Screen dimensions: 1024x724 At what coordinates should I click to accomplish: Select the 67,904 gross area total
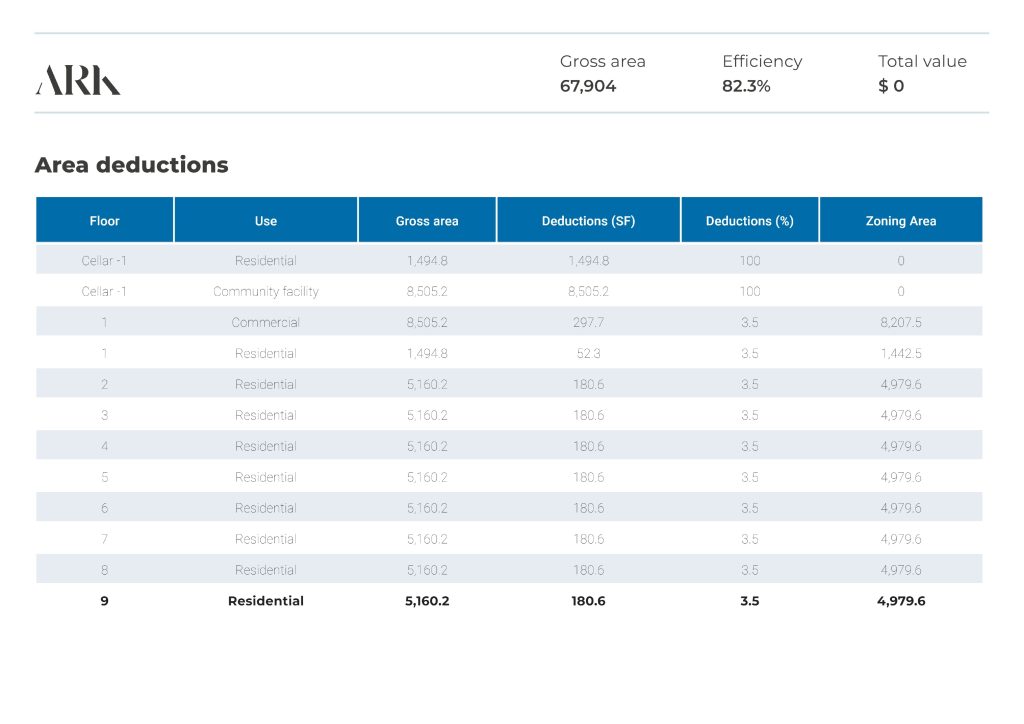[x=588, y=86]
